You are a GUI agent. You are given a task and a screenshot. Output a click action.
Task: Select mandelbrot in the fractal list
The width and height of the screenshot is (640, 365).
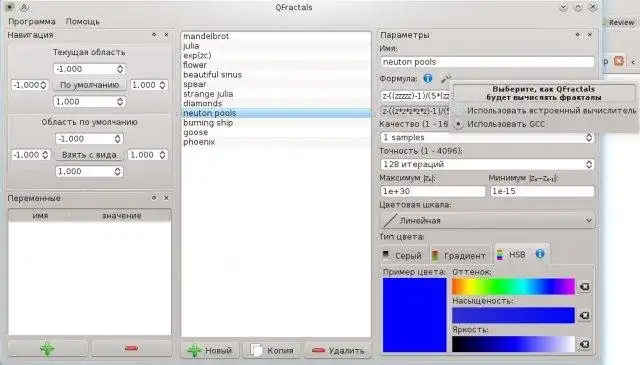pos(276,36)
